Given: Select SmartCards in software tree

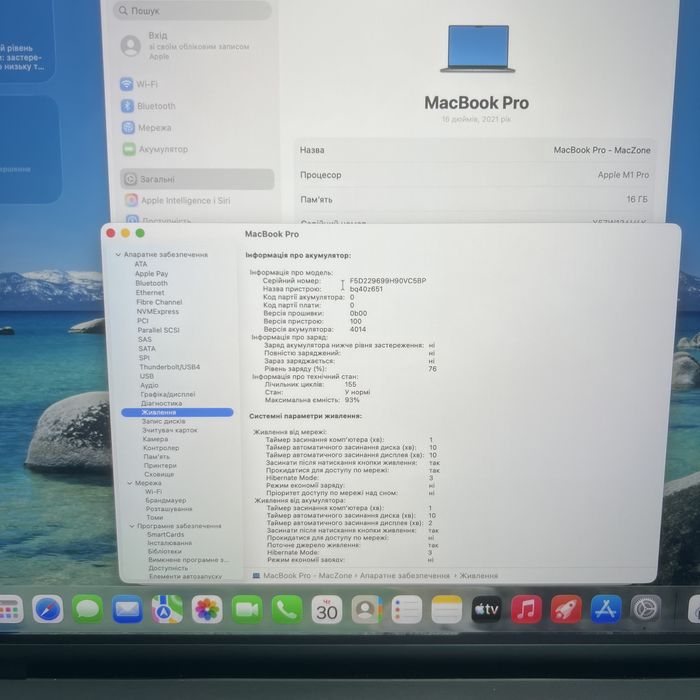Looking at the screenshot, I should click(x=166, y=534).
